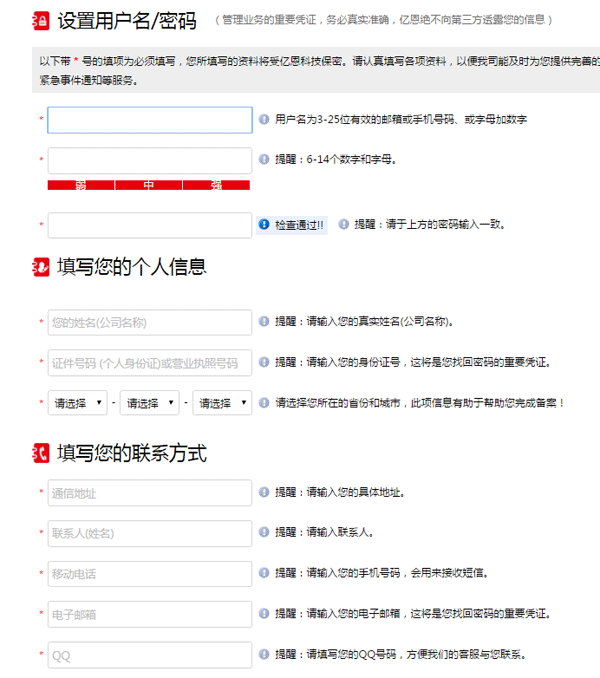Open the last 请选择 district dropdown
600x678 pixels.
(x=225, y=403)
